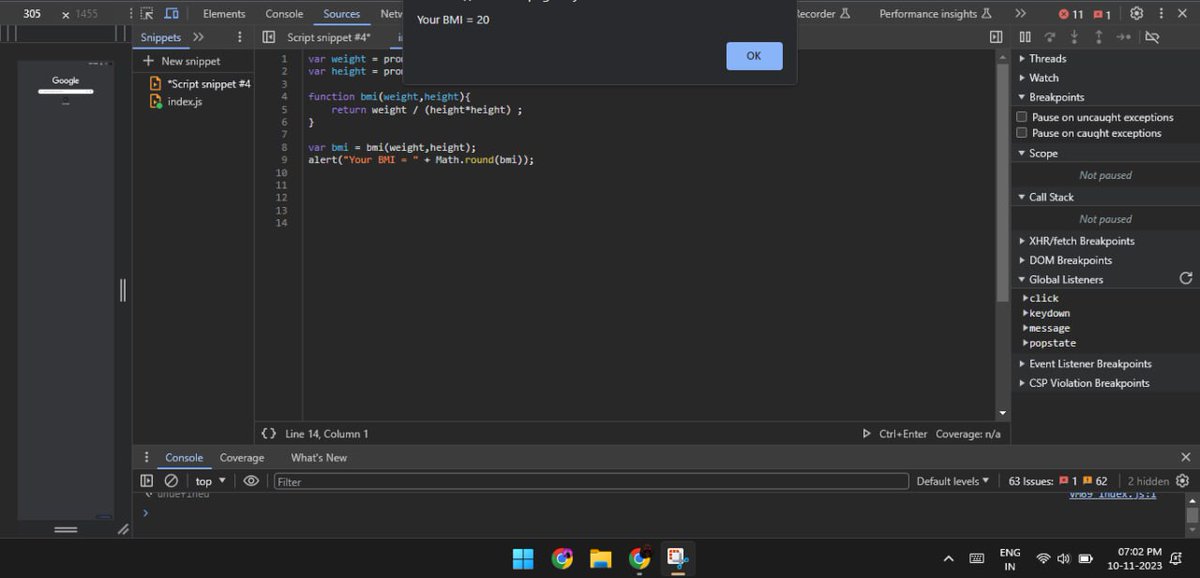Enable Pause on caught exceptions
The height and width of the screenshot is (578, 1200).
(1022, 133)
